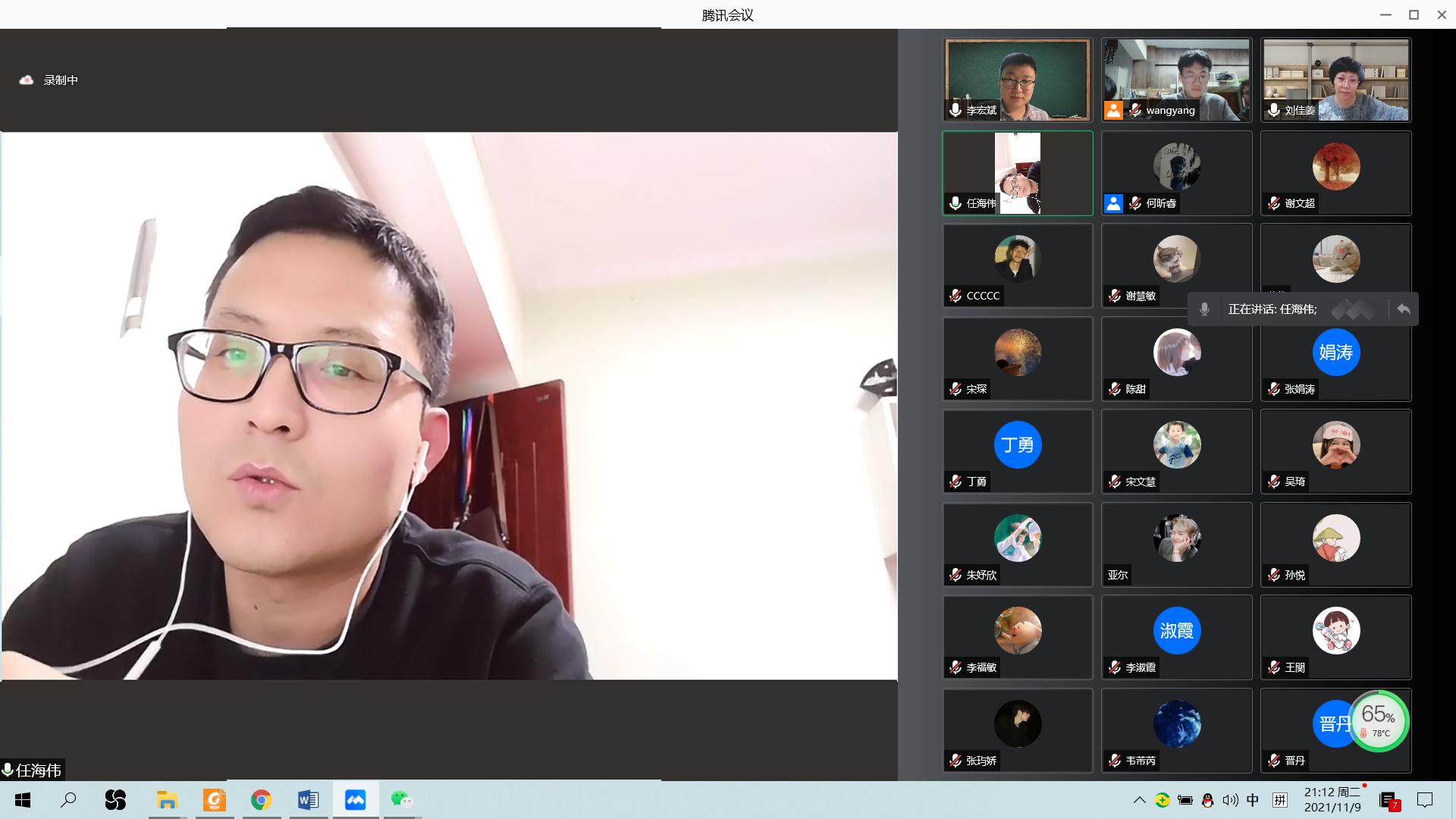Click the orange host icon beside wangyang

click(1113, 111)
